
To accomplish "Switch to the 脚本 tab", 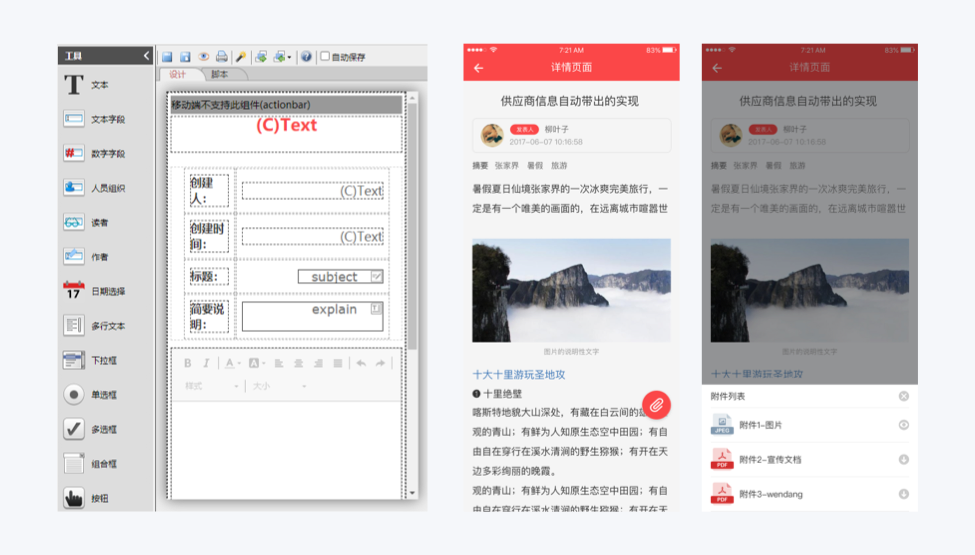I will point(220,74).
